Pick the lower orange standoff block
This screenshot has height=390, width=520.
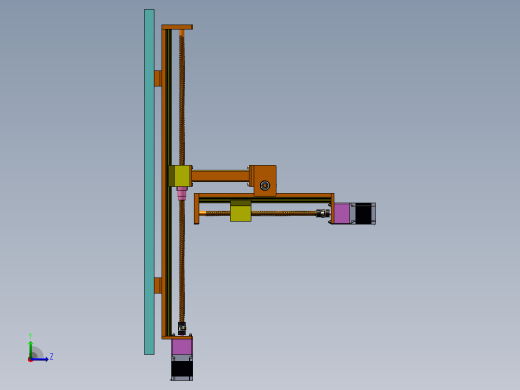pyautogui.click(x=158, y=285)
